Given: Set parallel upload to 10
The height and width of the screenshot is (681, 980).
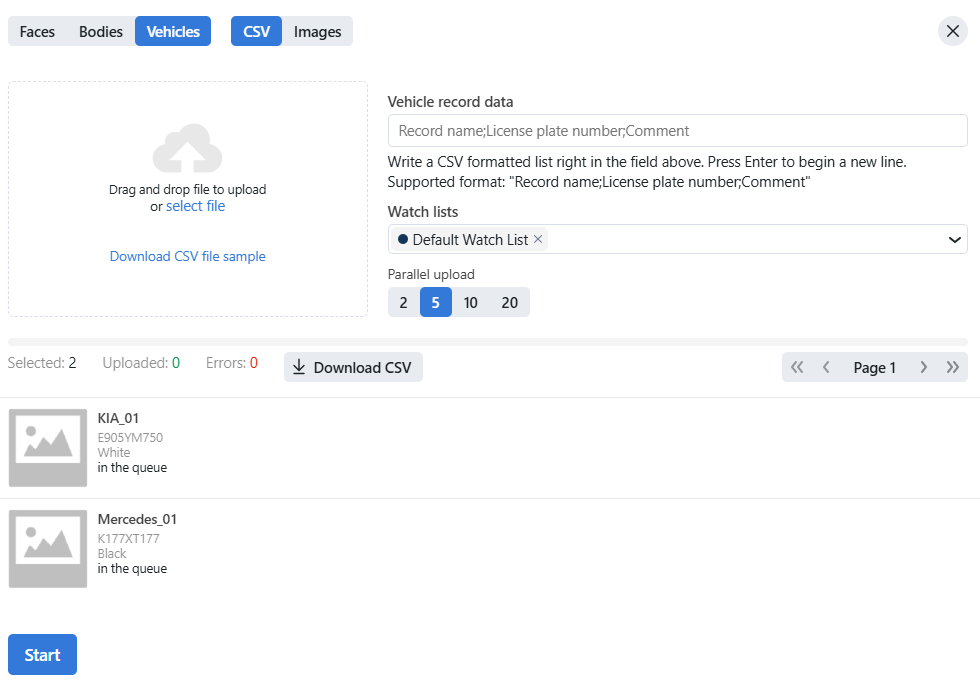Looking at the screenshot, I should point(470,302).
